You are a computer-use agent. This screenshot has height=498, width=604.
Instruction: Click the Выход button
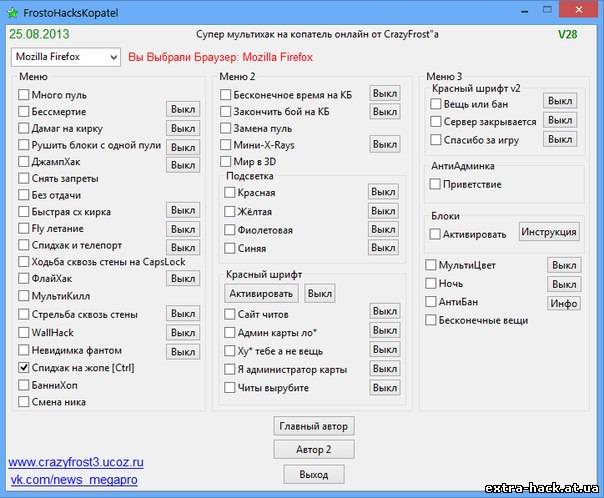point(314,475)
